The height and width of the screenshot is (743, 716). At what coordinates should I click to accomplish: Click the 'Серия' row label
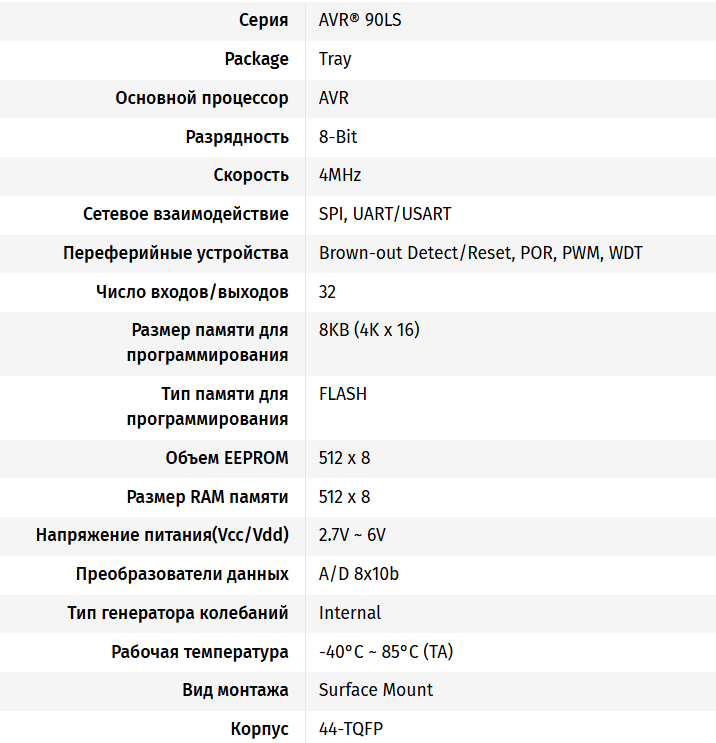(x=264, y=20)
